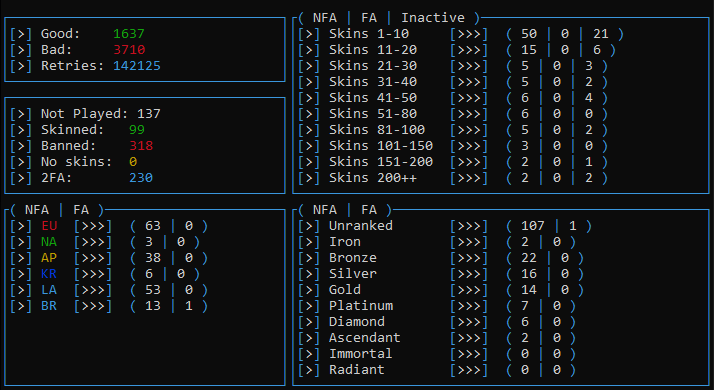Click the AP region label
The image size is (714, 390).
pos(49,258)
